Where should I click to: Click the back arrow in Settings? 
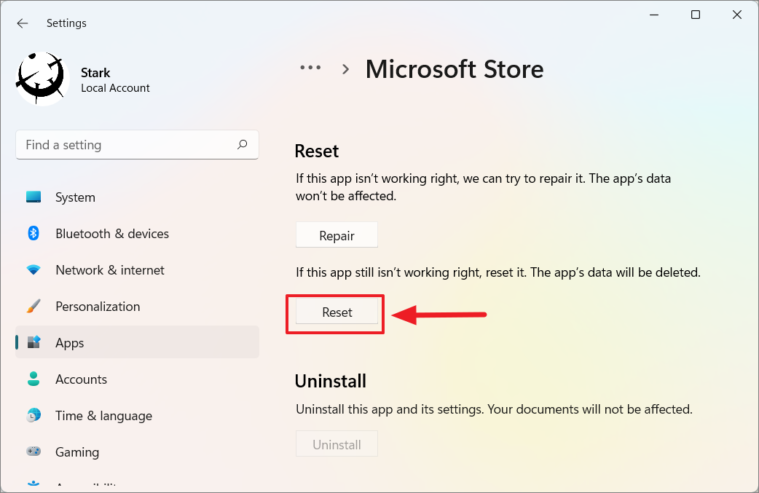point(22,23)
